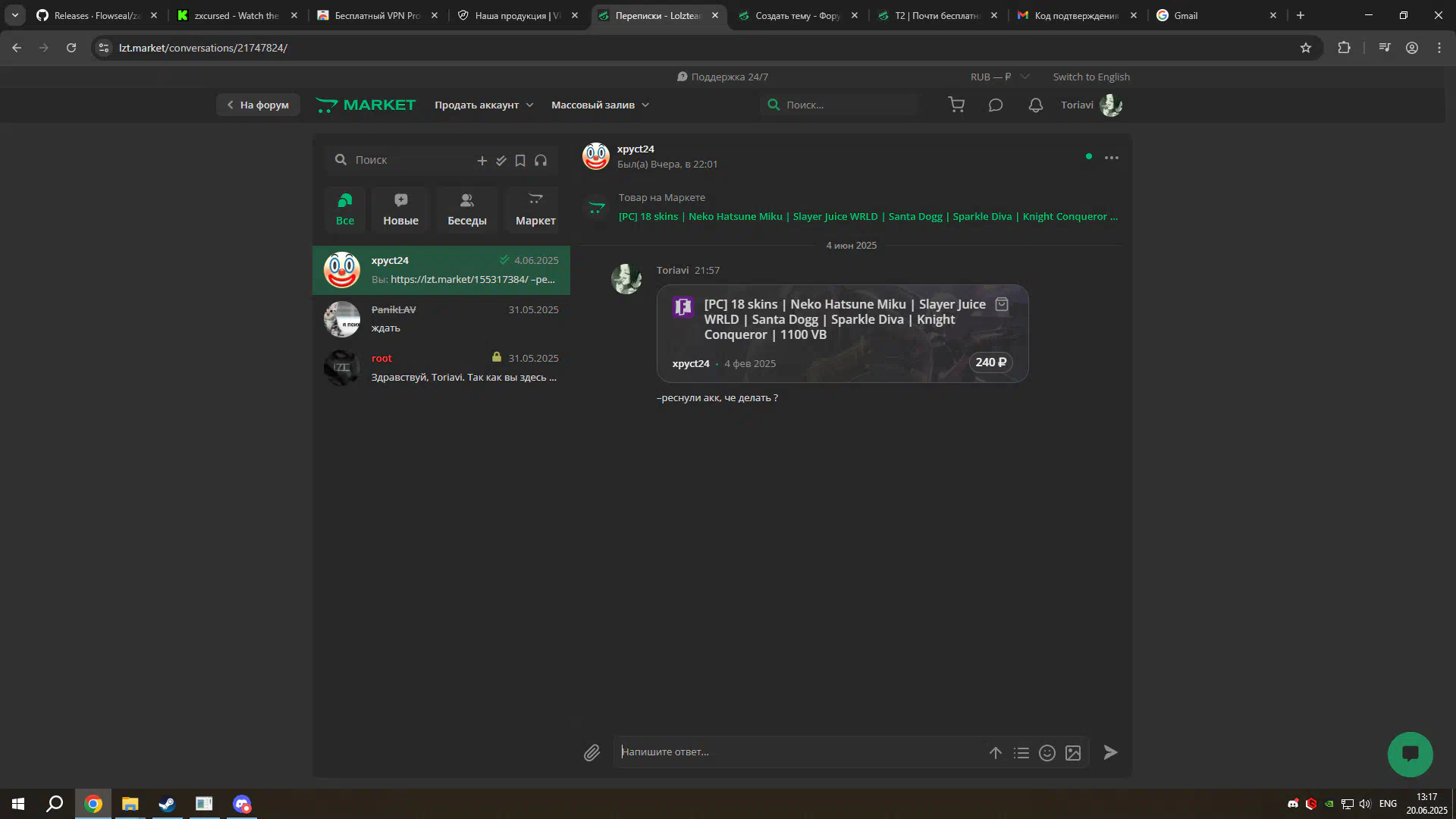Open conversation with xpyct24
This screenshot has width=1456, height=819.
pyautogui.click(x=441, y=270)
